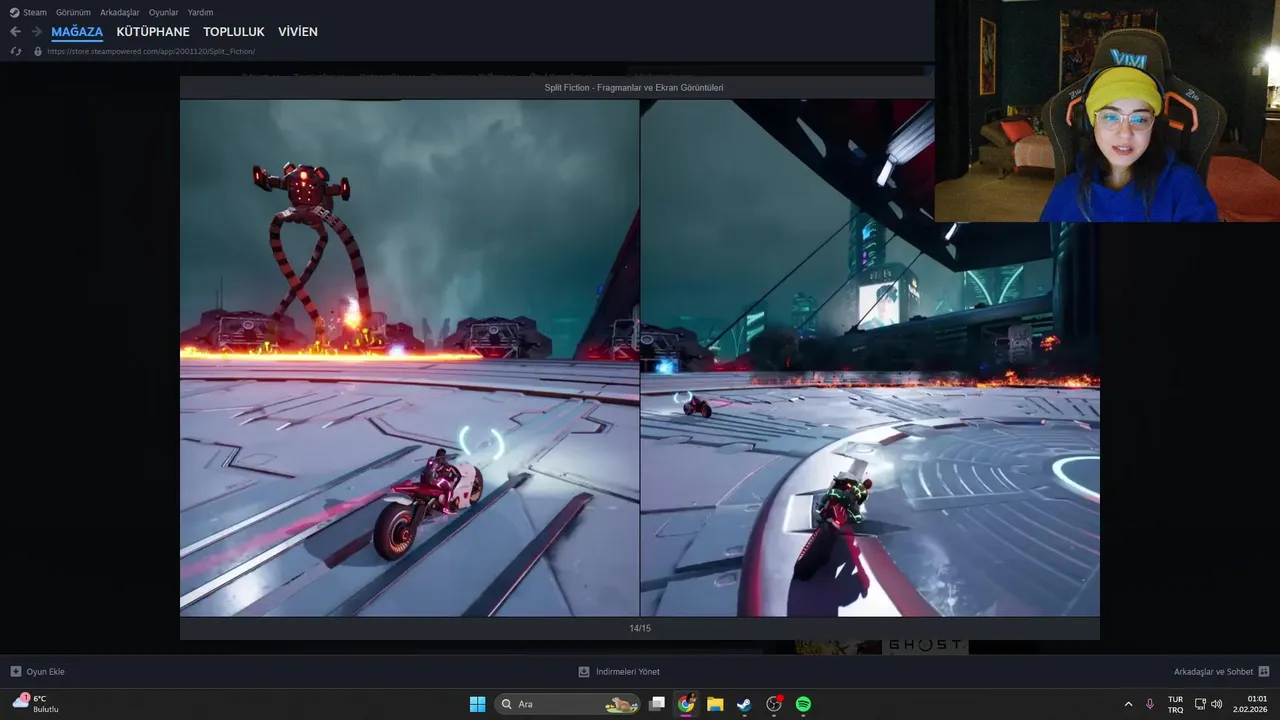Open Steam from the taskbar

[744, 704]
